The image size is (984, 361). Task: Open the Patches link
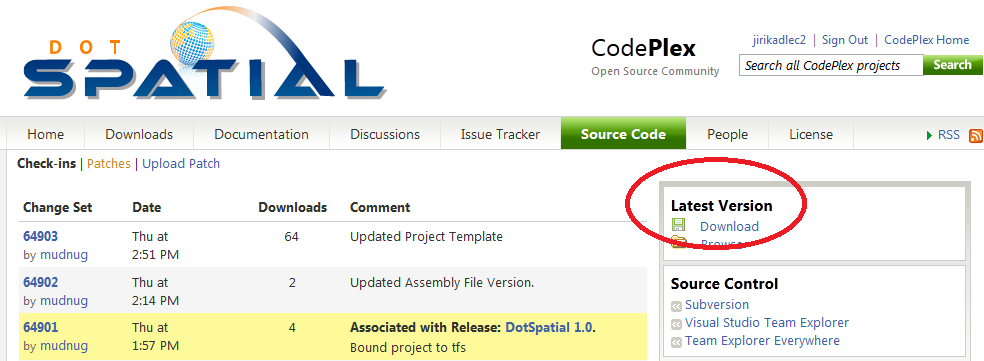109,164
